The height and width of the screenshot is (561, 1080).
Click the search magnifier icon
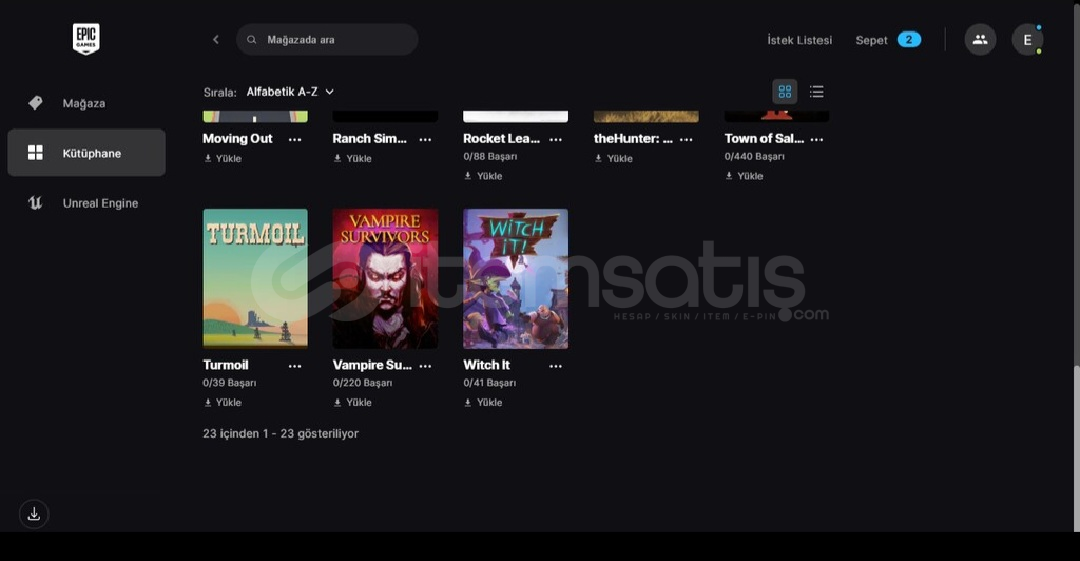coord(251,39)
